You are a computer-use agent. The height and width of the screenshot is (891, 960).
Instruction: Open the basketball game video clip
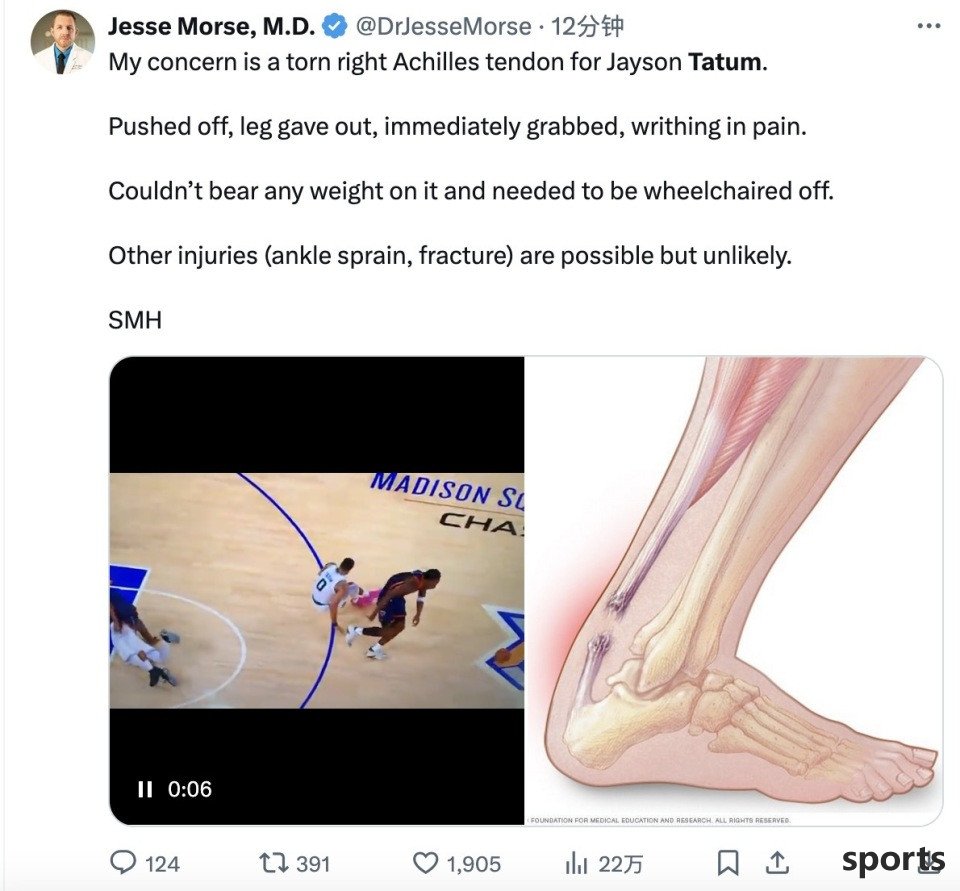(x=317, y=590)
